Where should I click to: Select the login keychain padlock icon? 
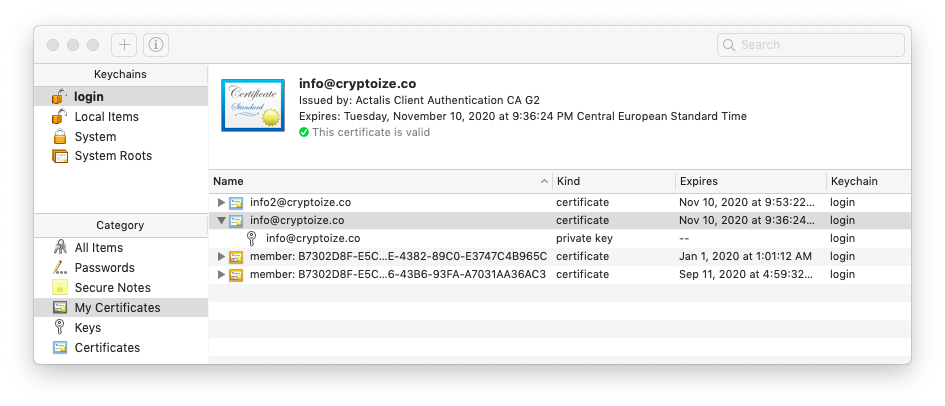pos(59,96)
